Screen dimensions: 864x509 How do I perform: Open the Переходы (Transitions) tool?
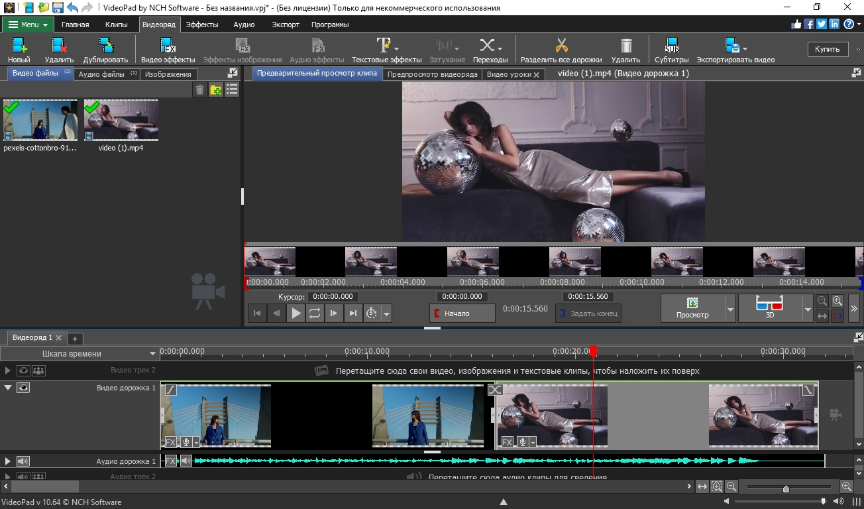[490, 50]
